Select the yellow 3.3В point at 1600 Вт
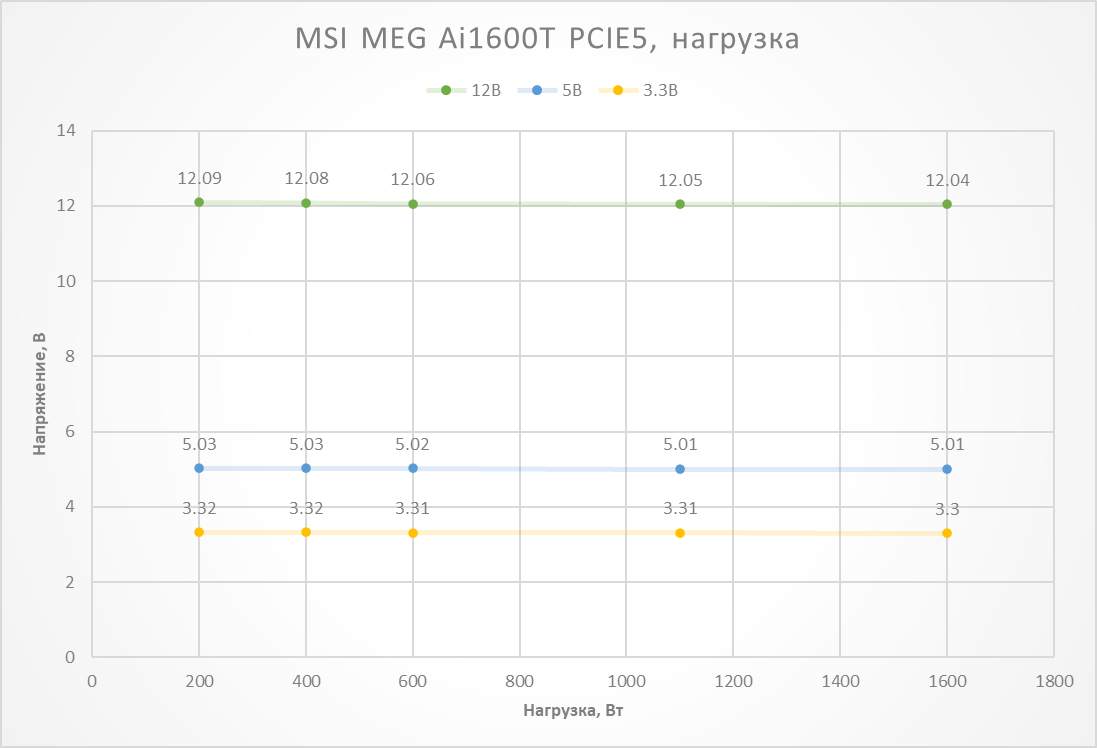Screen dimensions: 1097x748 [x=947, y=533]
